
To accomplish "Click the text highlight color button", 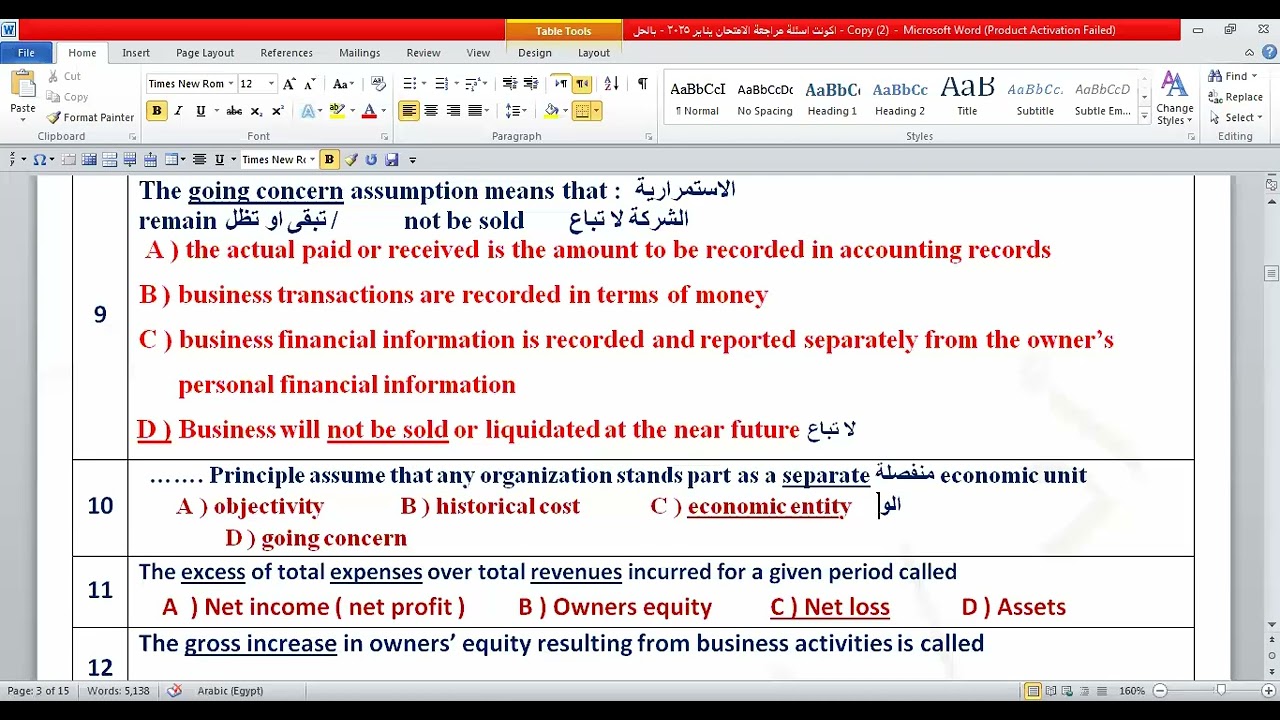I will click(337, 111).
